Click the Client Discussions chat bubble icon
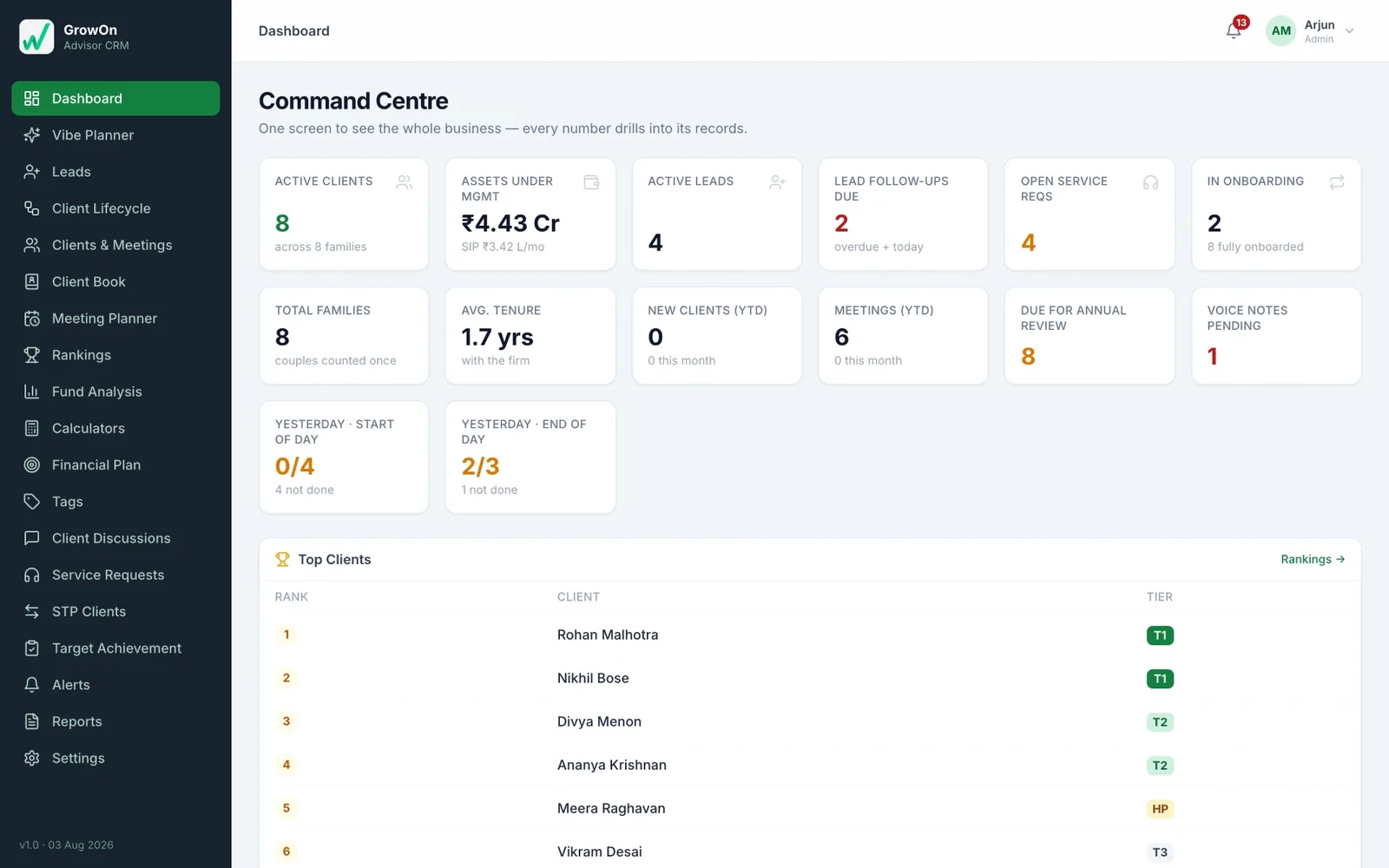 tap(32, 538)
